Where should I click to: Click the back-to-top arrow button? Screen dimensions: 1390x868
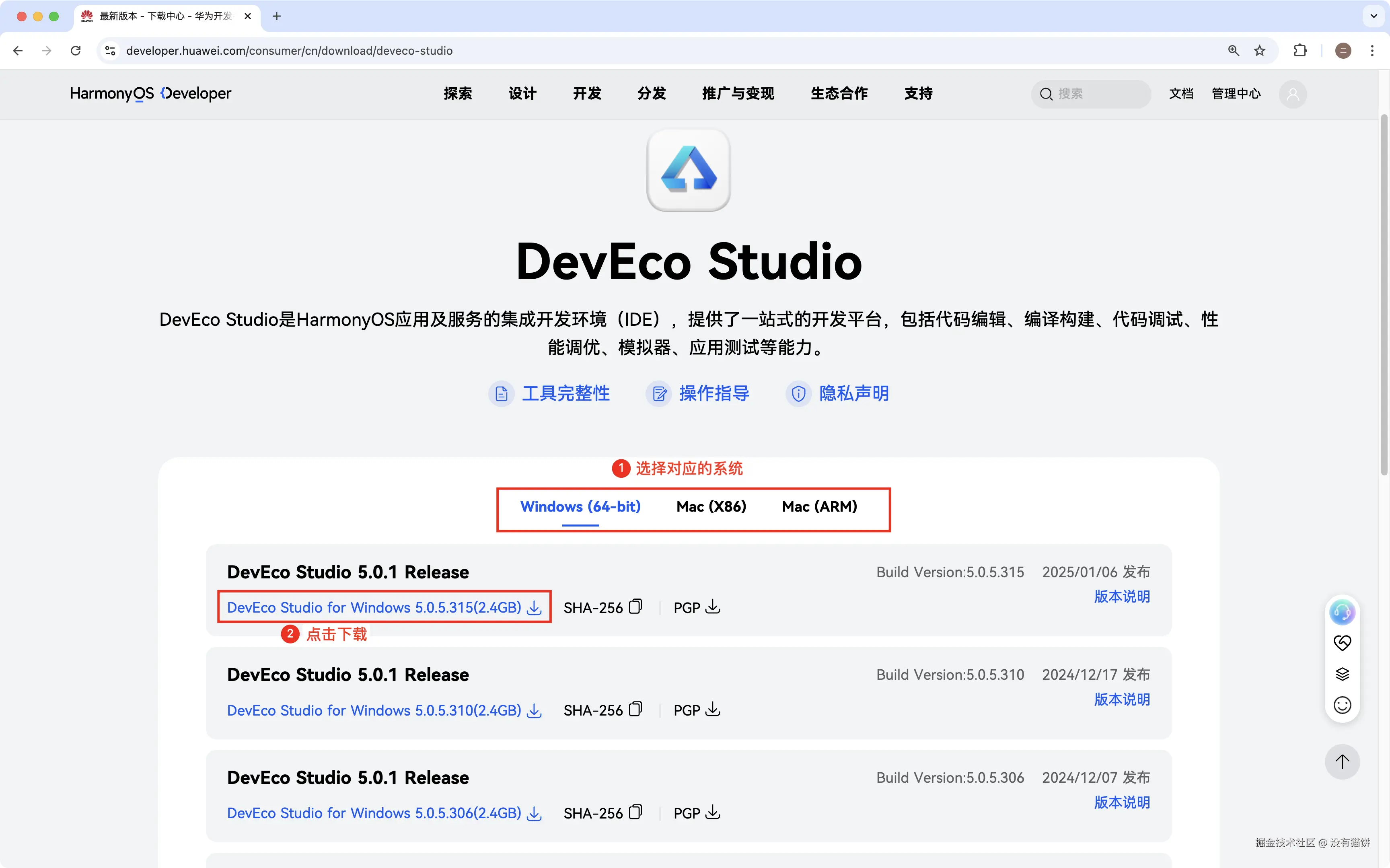pyautogui.click(x=1342, y=762)
